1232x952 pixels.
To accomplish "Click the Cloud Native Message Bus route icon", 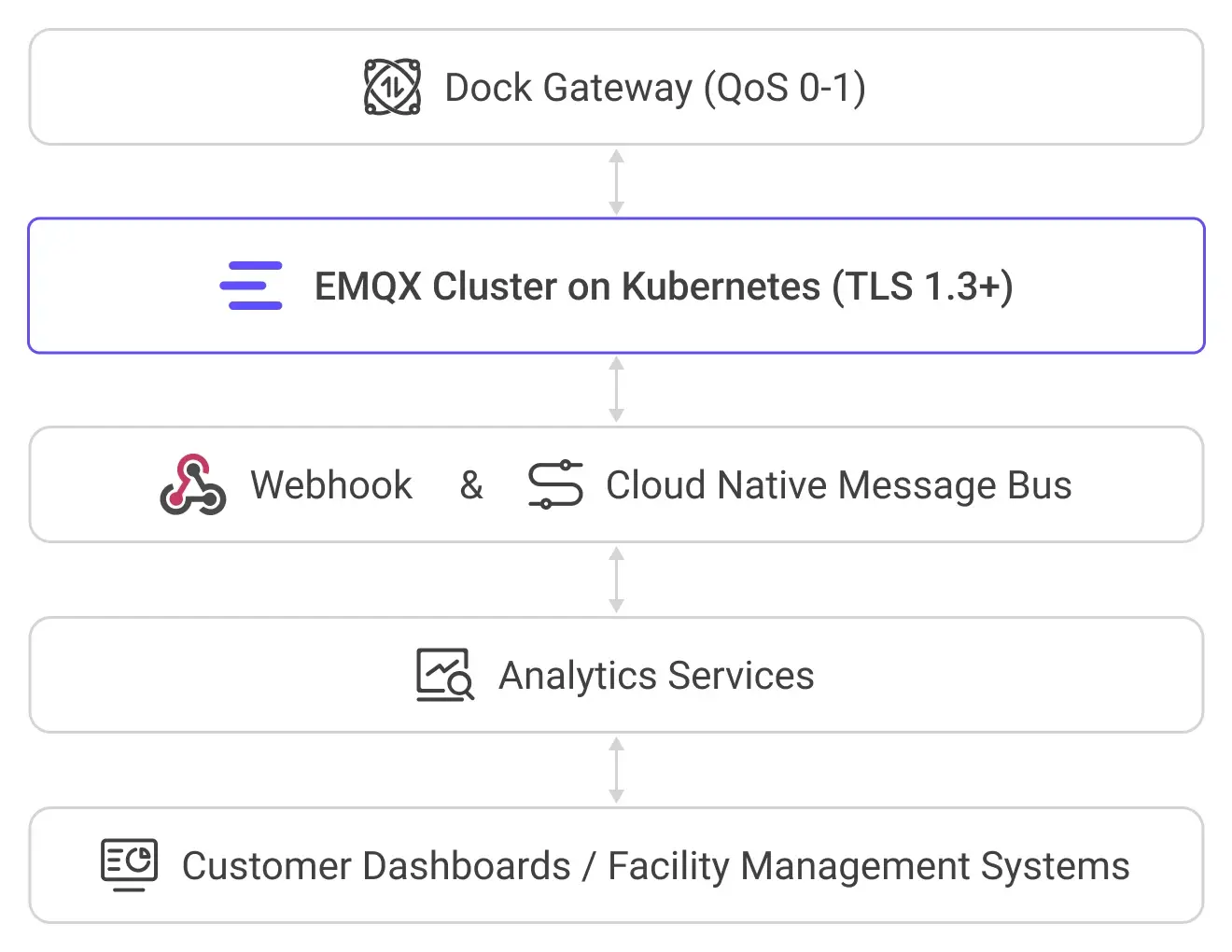I will pyautogui.click(x=555, y=484).
